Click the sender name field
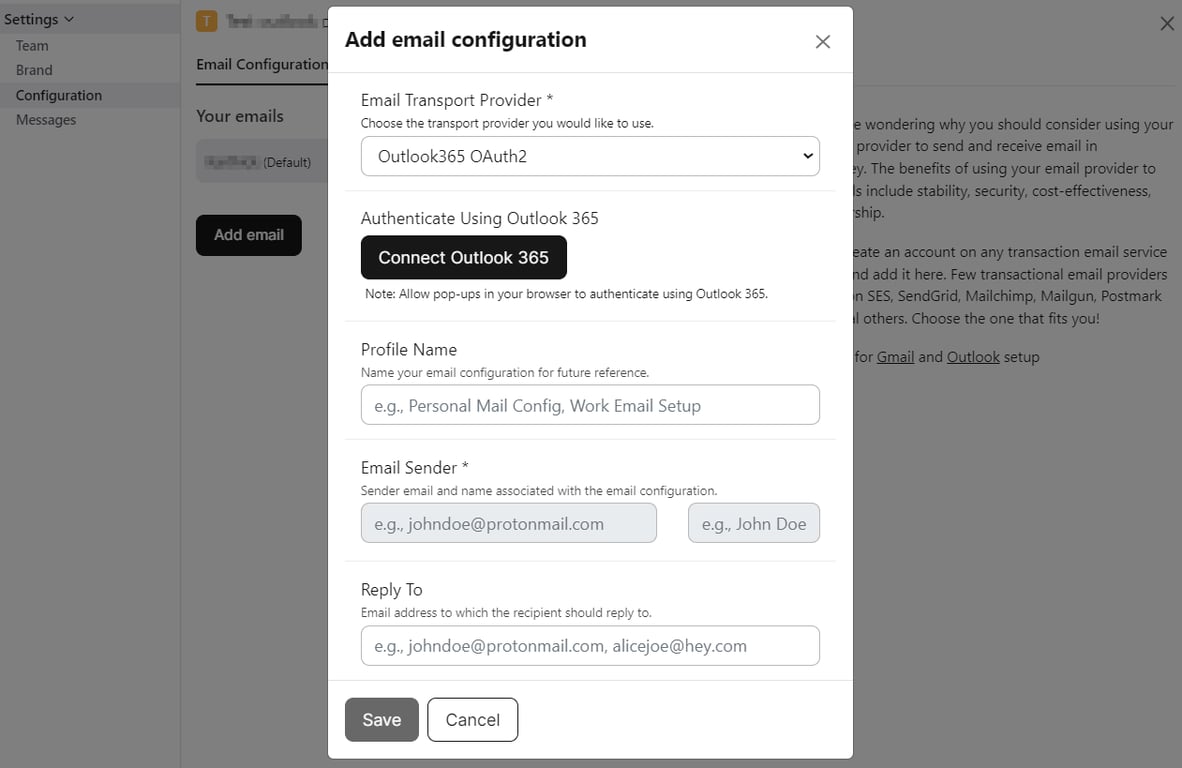The width and height of the screenshot is (1182, 768). [753, 523]
